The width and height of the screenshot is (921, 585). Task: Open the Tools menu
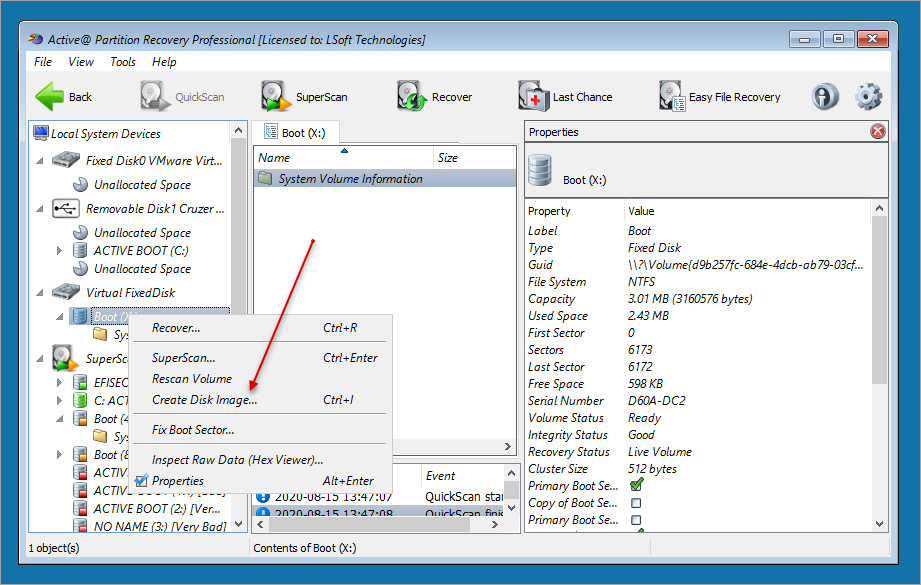(x=123, y=62)
